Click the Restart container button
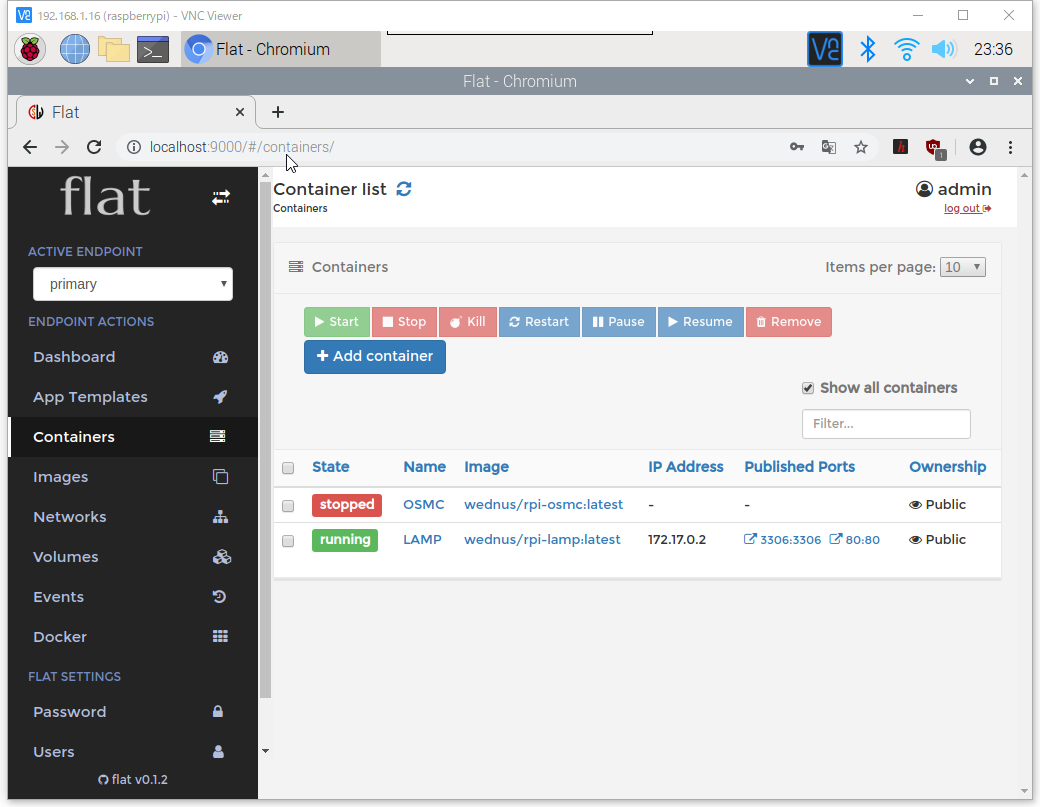1040x807 pixels. pyautogui.click(x=539, y=322)
